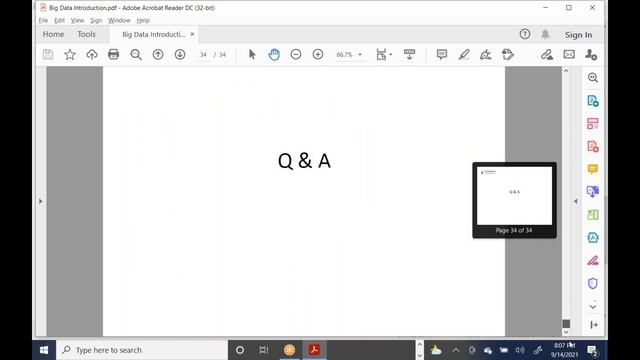Click the Page 34 of 34 thumbnail
This screenshot has width=640, height=360.
coord(514,200)
